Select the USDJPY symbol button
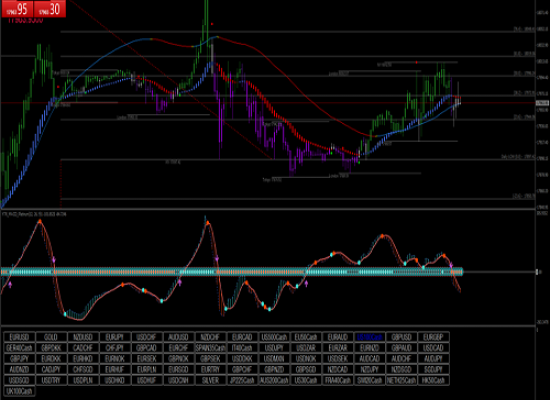This screenshot has width=550, height=400. tap(274, 348)
